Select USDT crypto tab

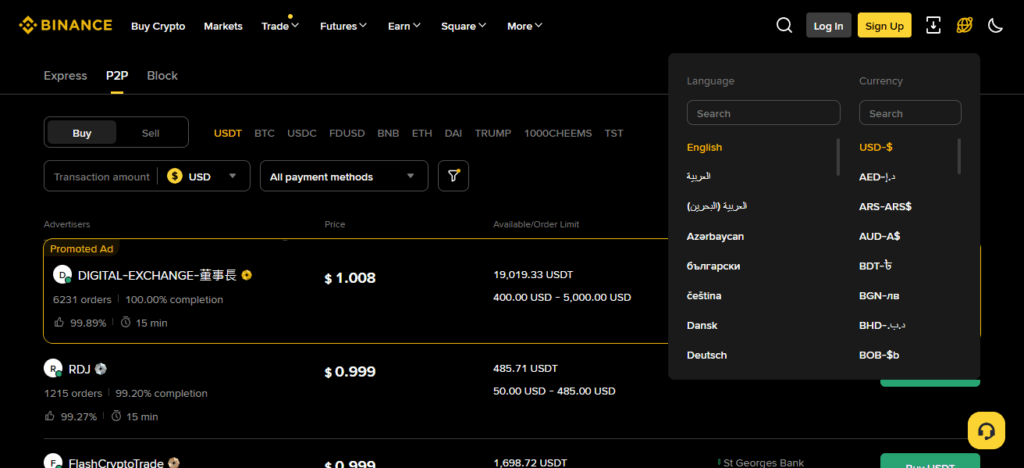(228, 133)
